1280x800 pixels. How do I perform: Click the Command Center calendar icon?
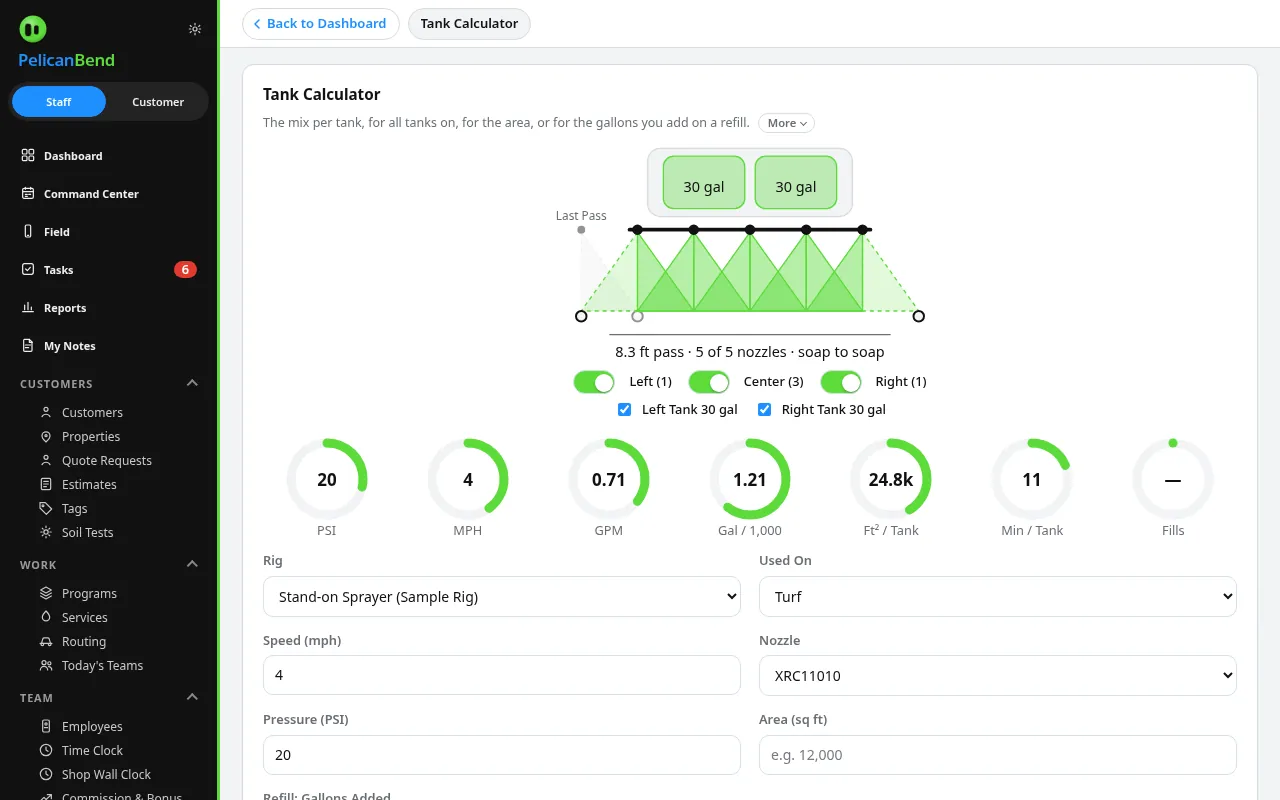pyautogui.click(x=28, y=194)
